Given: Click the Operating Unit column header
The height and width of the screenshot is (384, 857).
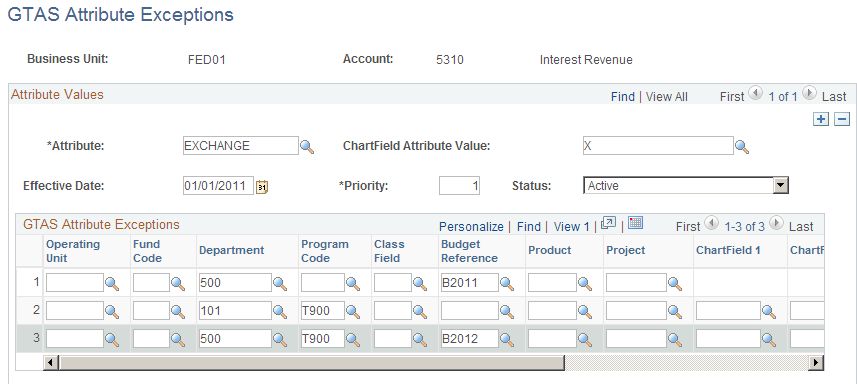Looking at the screenshot, I should pos(73,251).
